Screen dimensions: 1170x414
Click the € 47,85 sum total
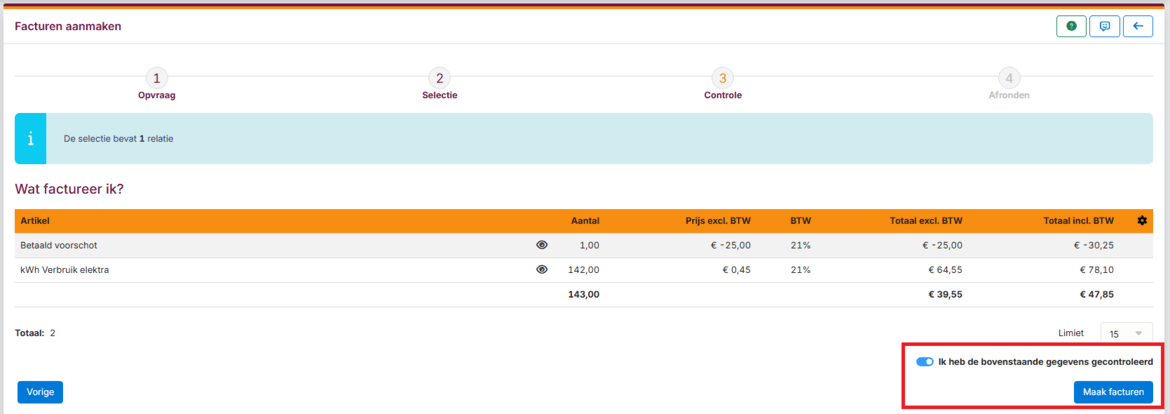(1096, 295)
